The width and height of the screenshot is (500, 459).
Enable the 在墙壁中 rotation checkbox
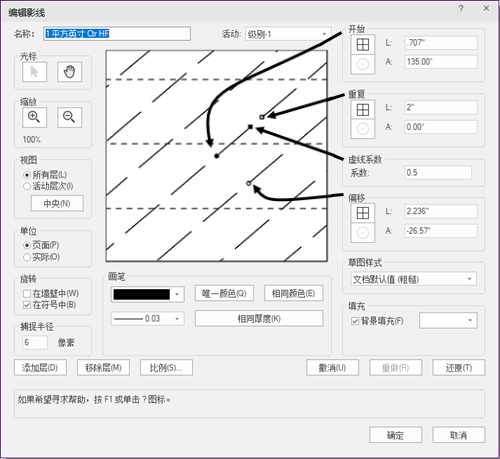27,294
